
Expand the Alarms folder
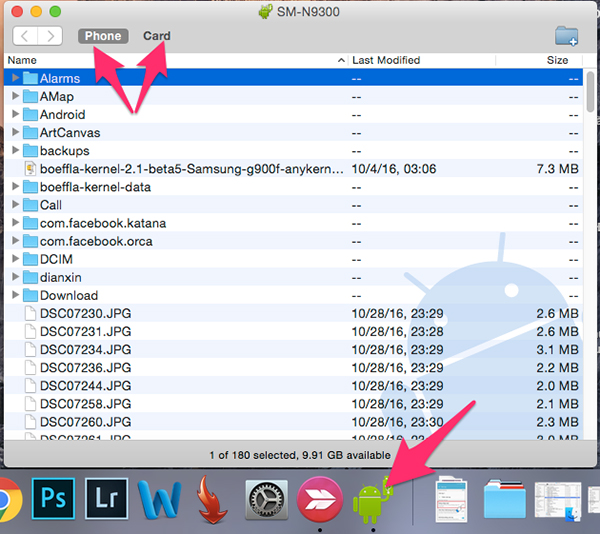(15, 78)
